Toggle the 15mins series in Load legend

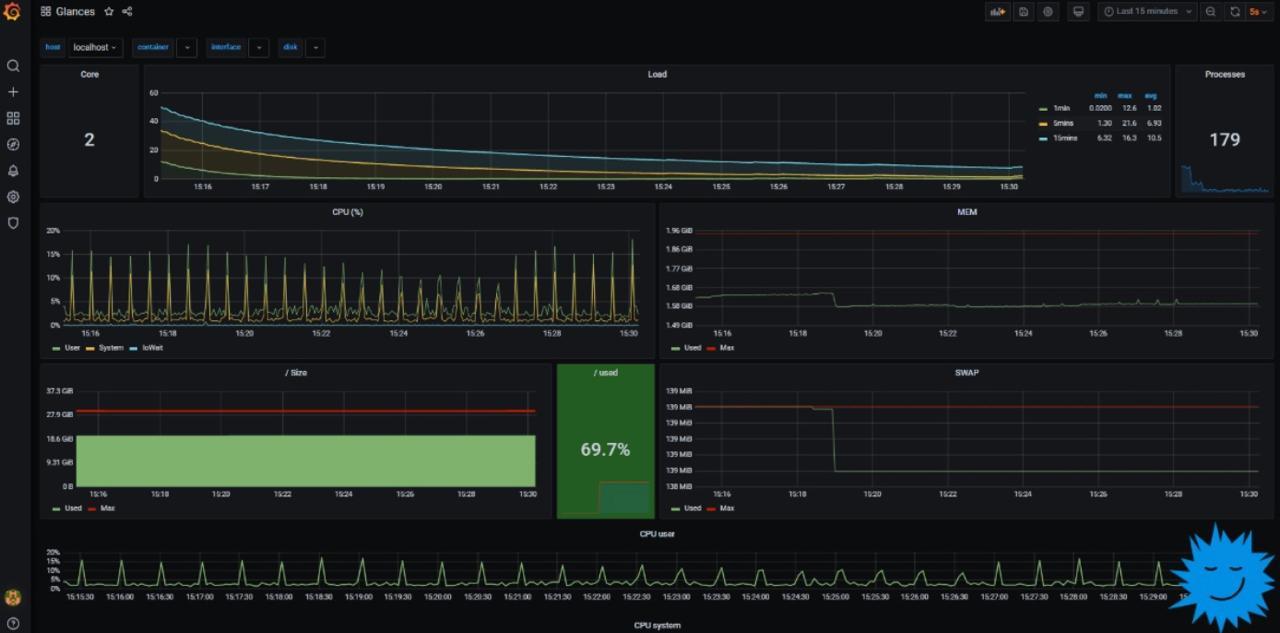1065,138
